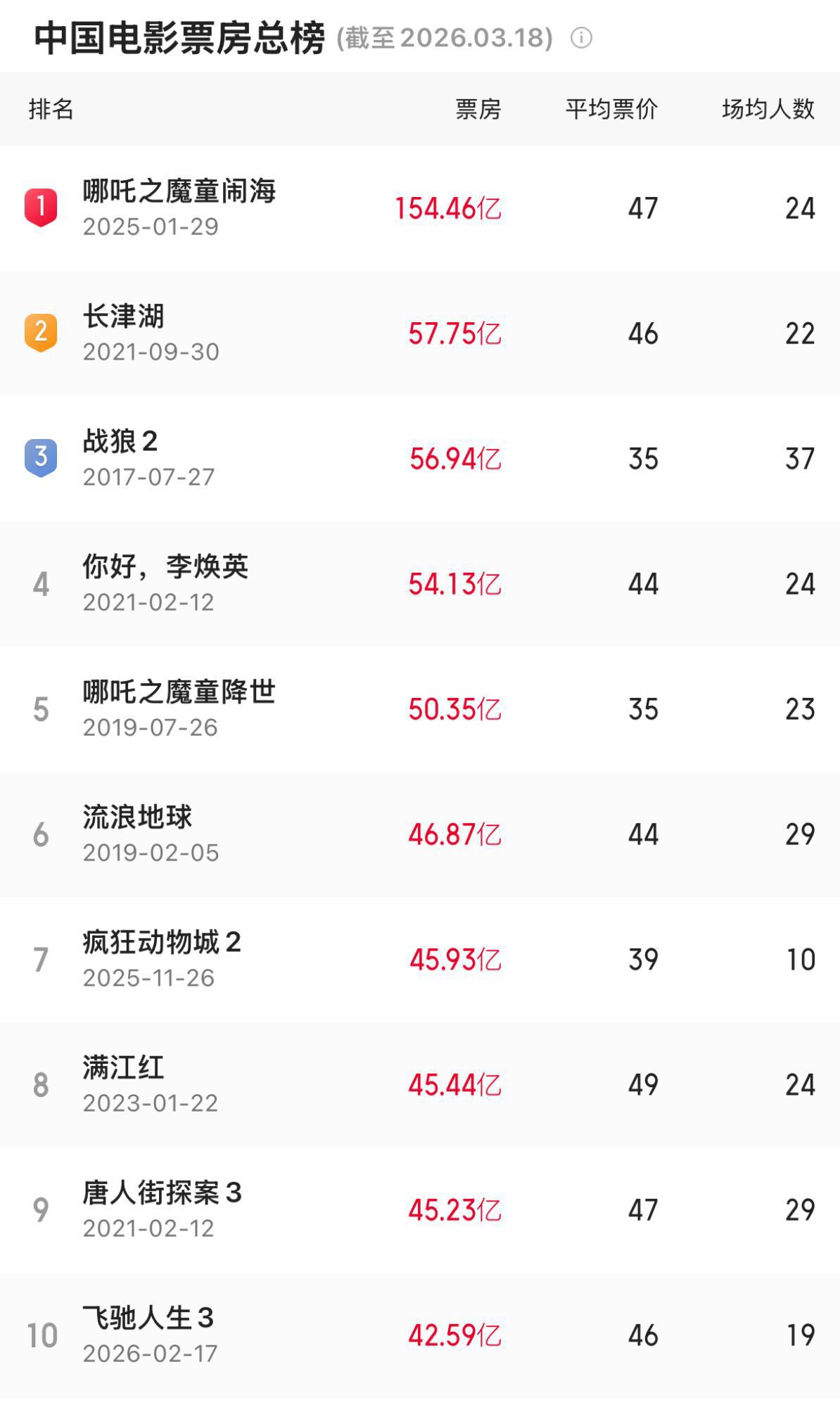Open 疯狂动物城2 movie entry
Image resolution: width=840 pixels, height=1424 pixels.
pos(162,943)
